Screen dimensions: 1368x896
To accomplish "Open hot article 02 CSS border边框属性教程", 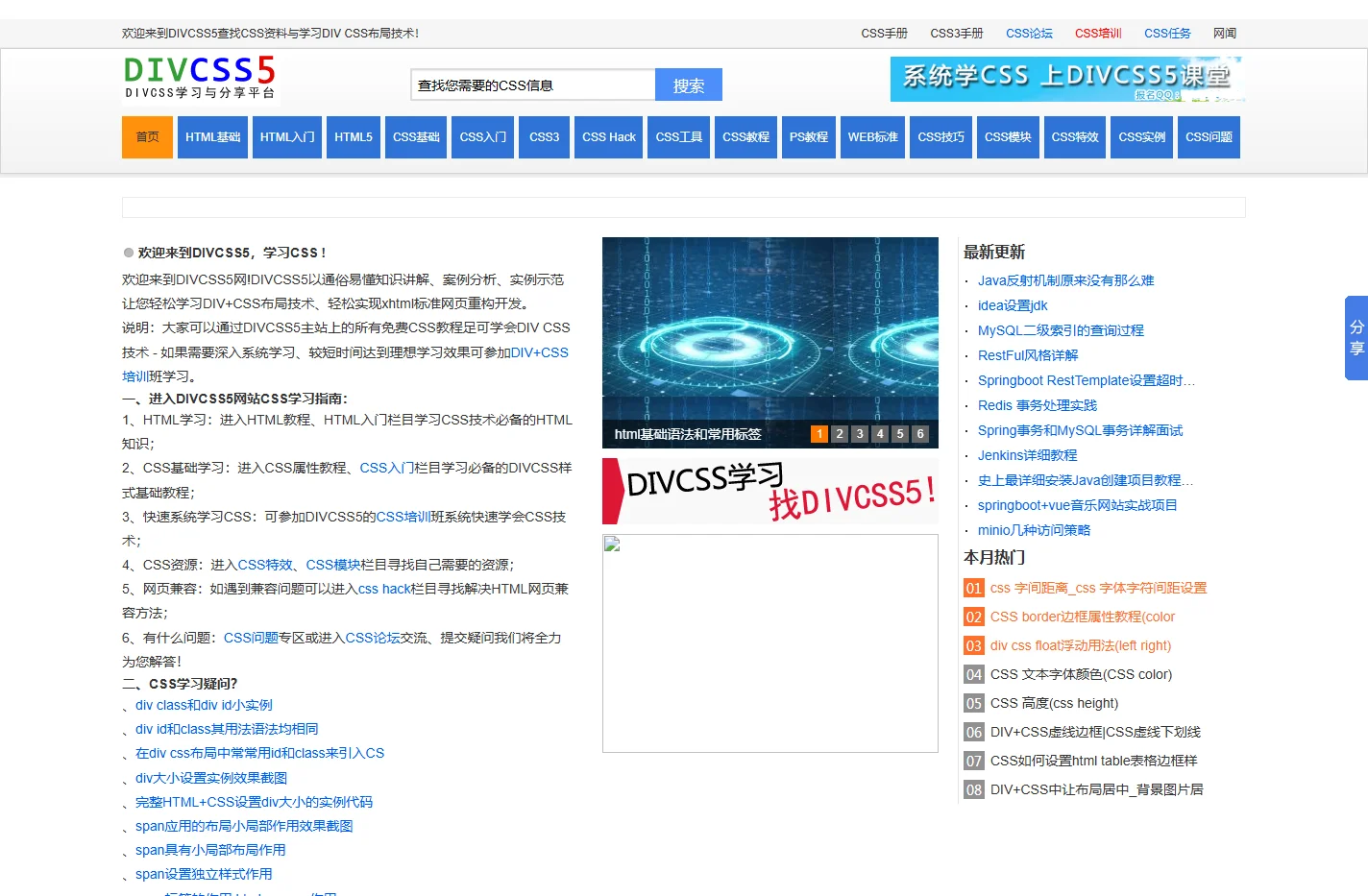I will (x=1083, y=617).
